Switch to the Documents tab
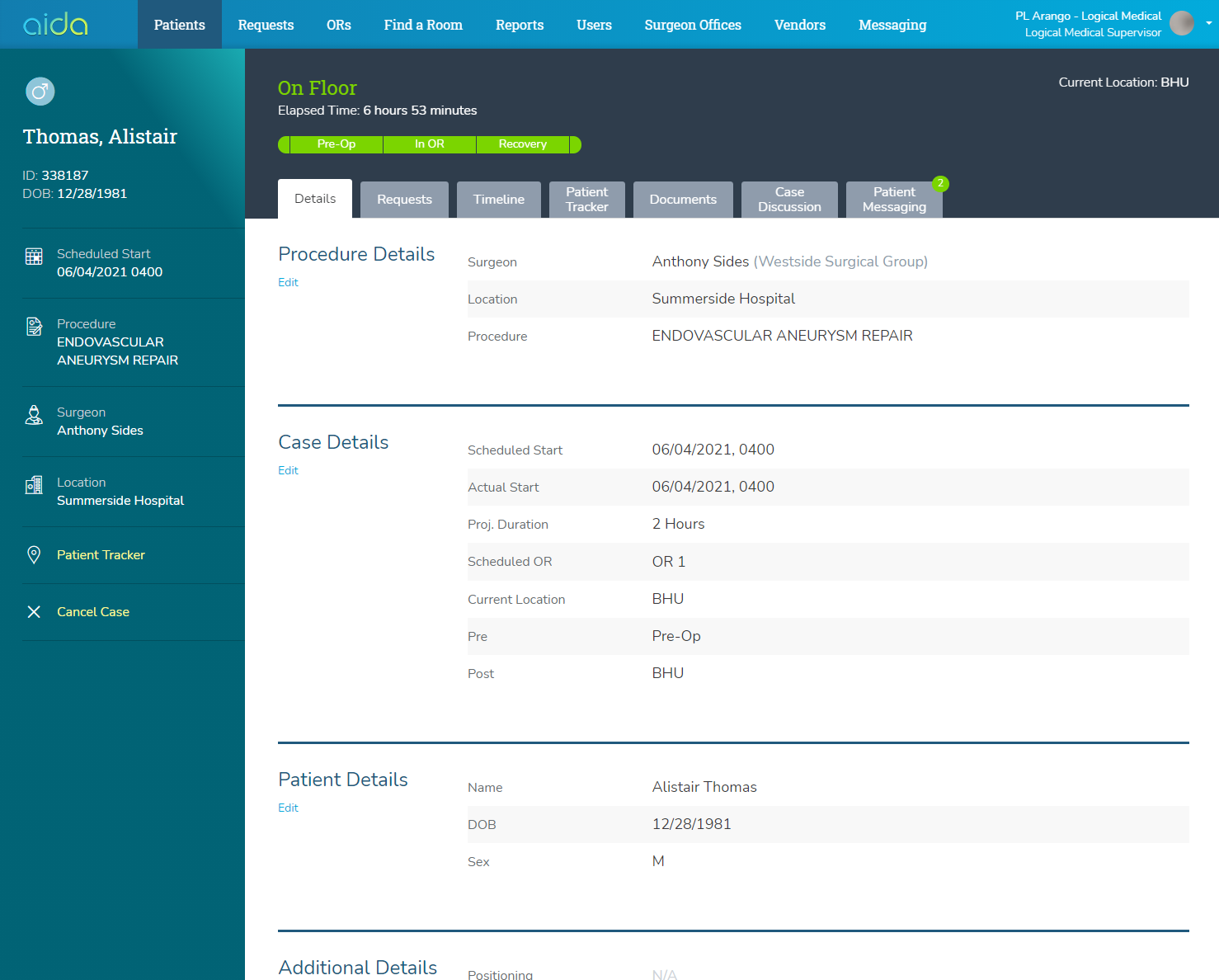 [x=682, y=200]
